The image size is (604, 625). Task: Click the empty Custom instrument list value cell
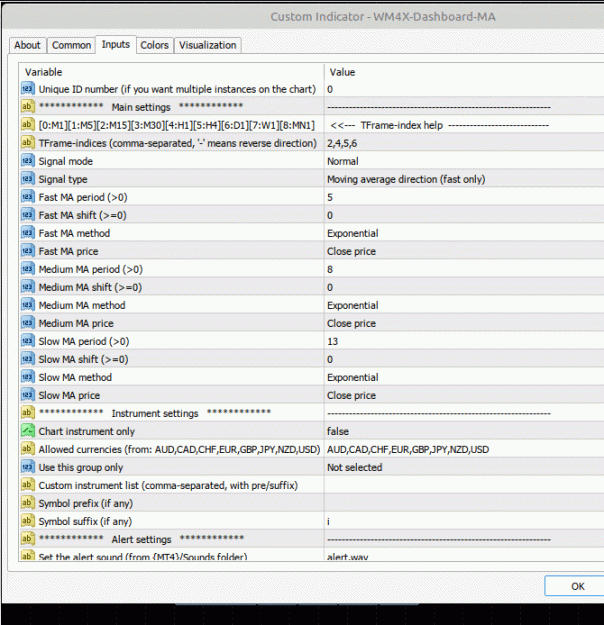[x=464, y=485]
